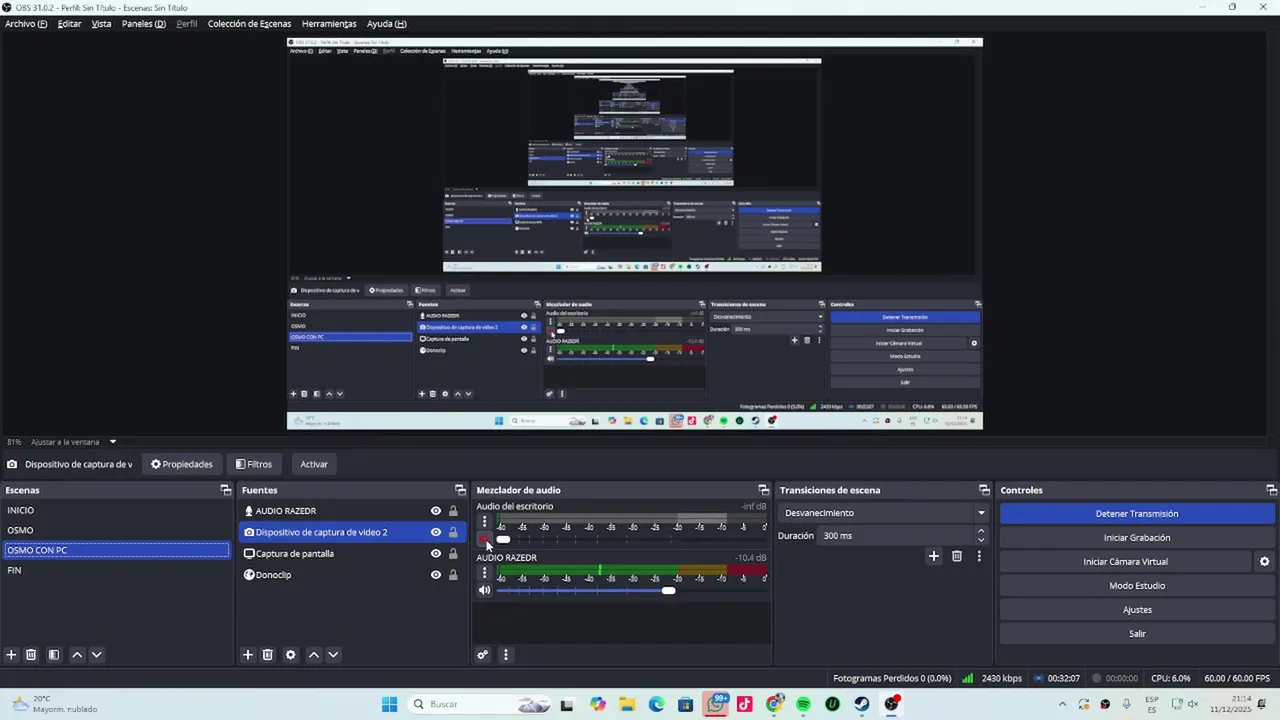Undock the Transiciones de escena panel

pos(984,490)
